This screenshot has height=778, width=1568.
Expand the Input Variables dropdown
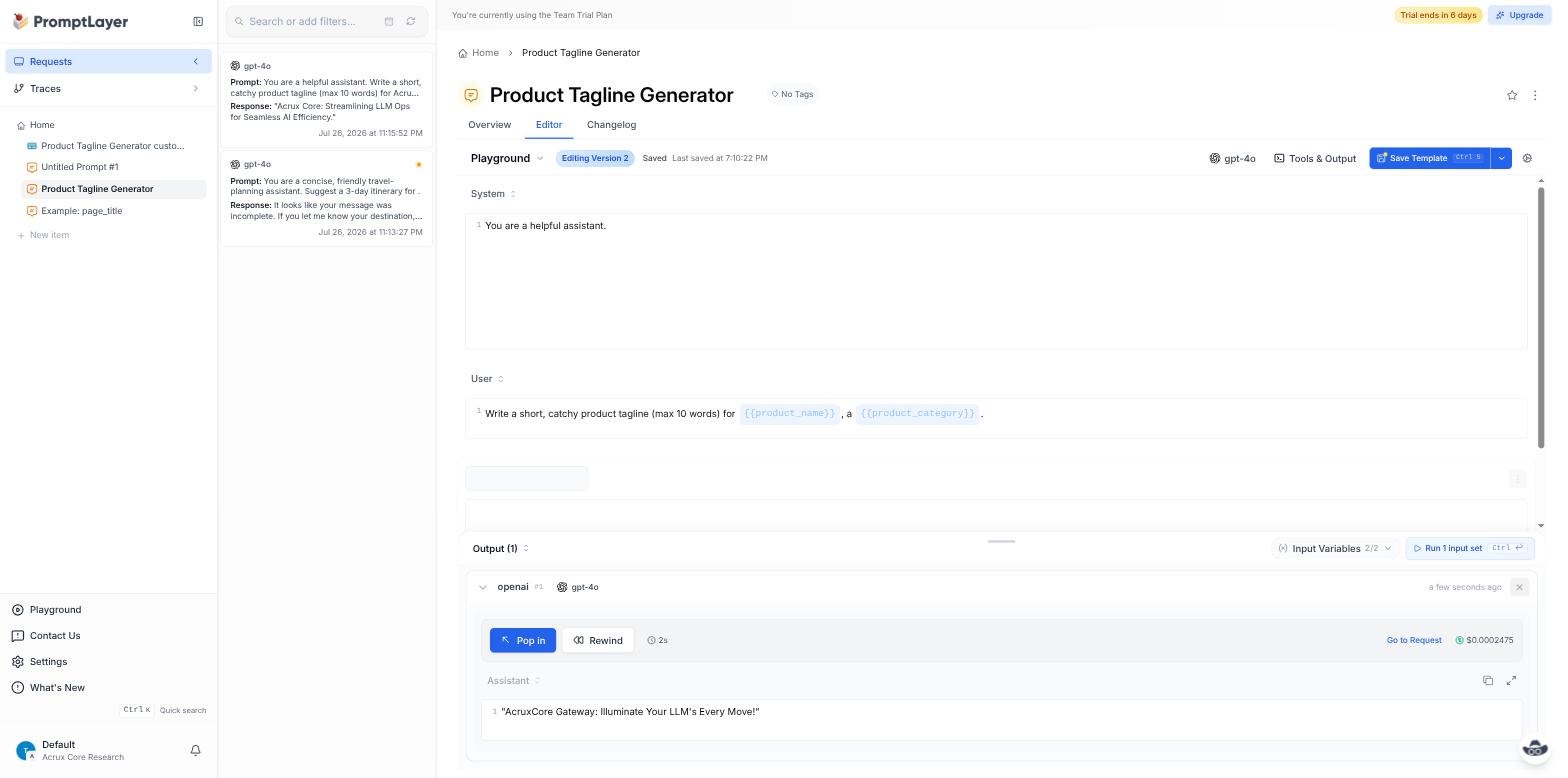[1333, 548]
